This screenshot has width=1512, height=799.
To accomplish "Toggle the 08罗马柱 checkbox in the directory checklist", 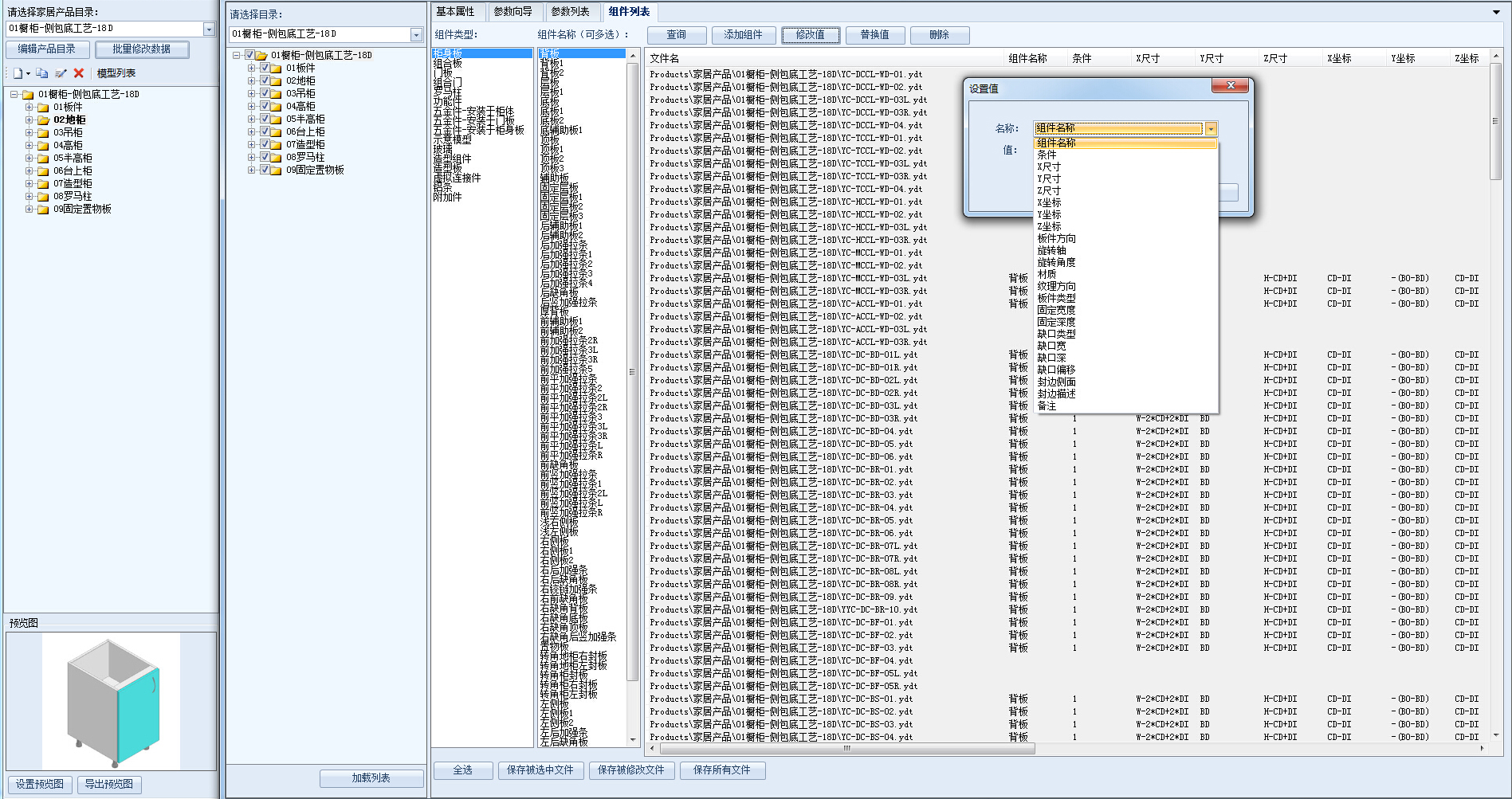I will coord(265,158).
